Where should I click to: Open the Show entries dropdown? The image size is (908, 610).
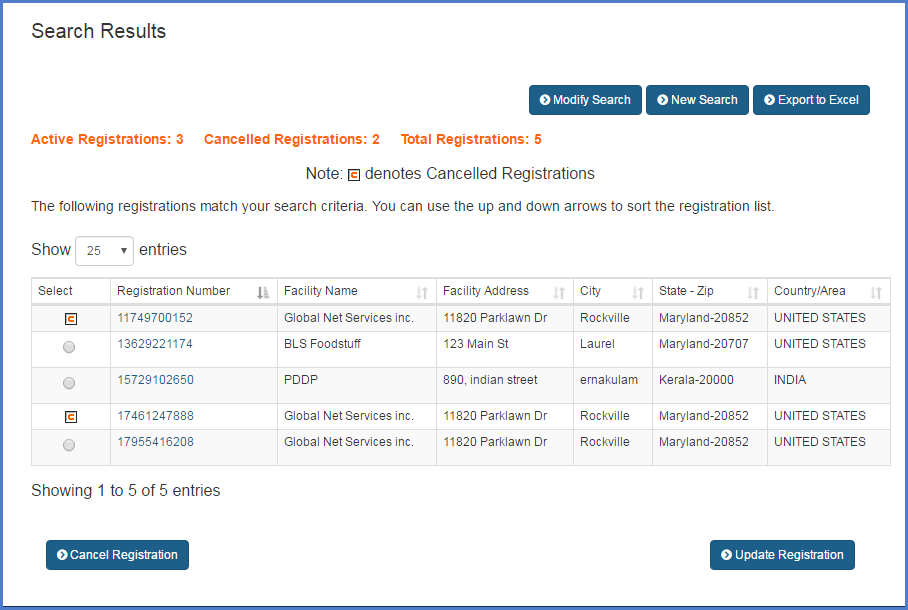(x=104, y=250)
